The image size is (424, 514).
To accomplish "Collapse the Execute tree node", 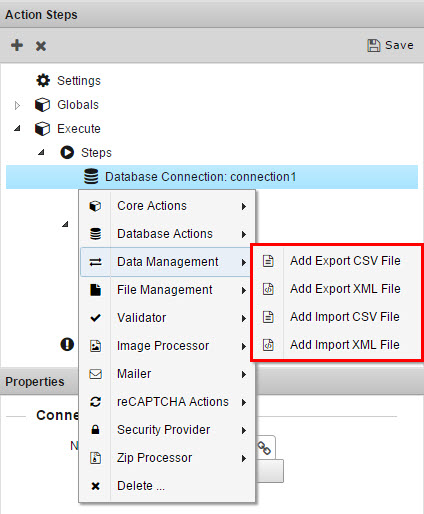I will (17, 128).
